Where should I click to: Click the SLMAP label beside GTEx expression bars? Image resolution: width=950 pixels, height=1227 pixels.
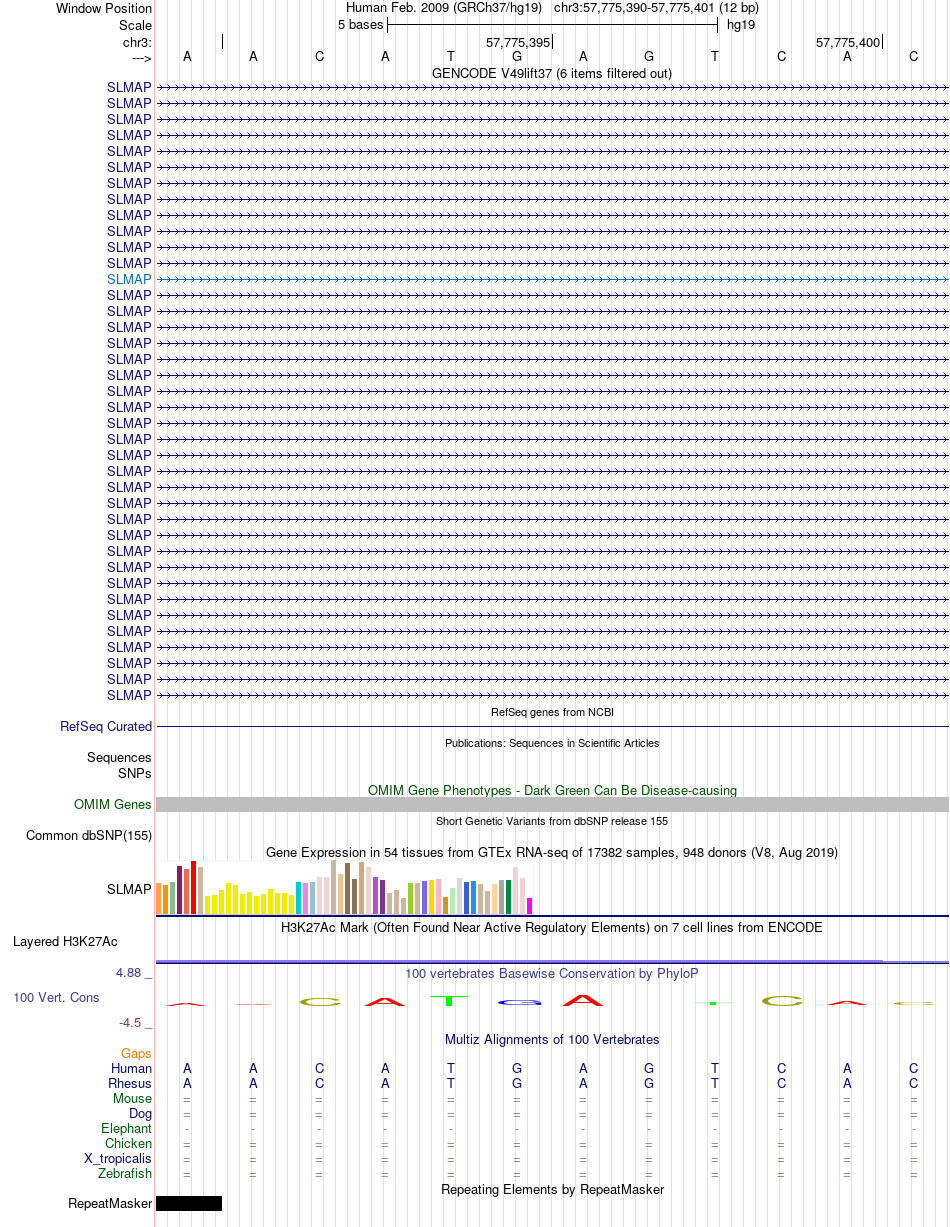[x=129, y=889]
